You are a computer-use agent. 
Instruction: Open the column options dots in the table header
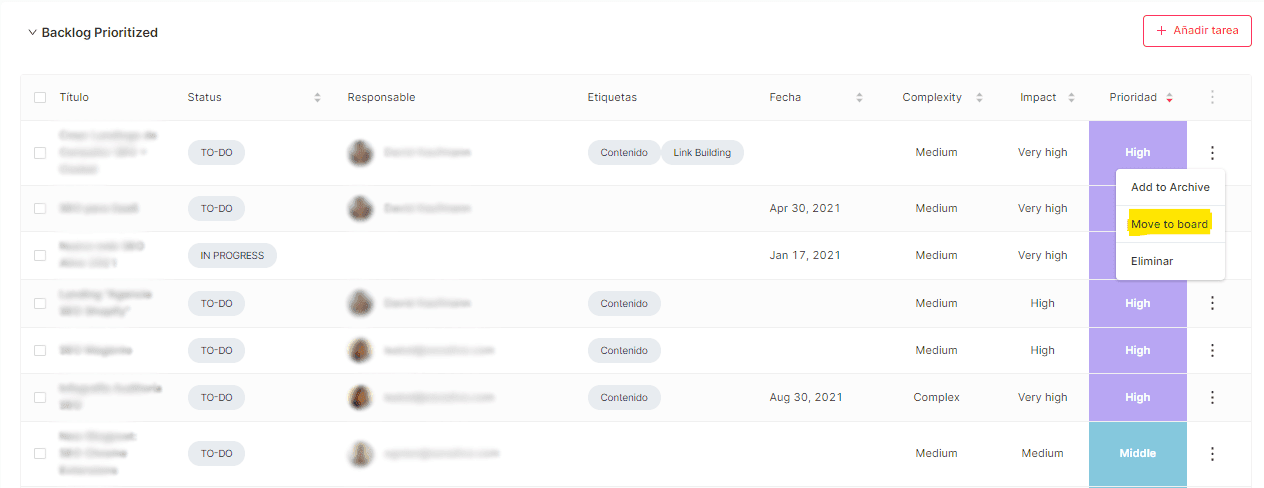(1212, 97)
